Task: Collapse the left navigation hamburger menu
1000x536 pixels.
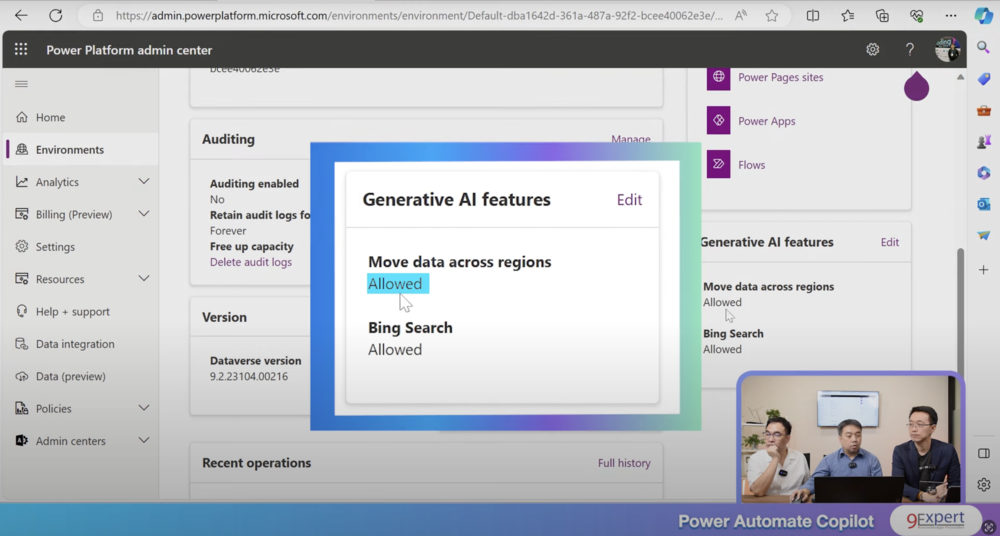Action: pos(21,84)
